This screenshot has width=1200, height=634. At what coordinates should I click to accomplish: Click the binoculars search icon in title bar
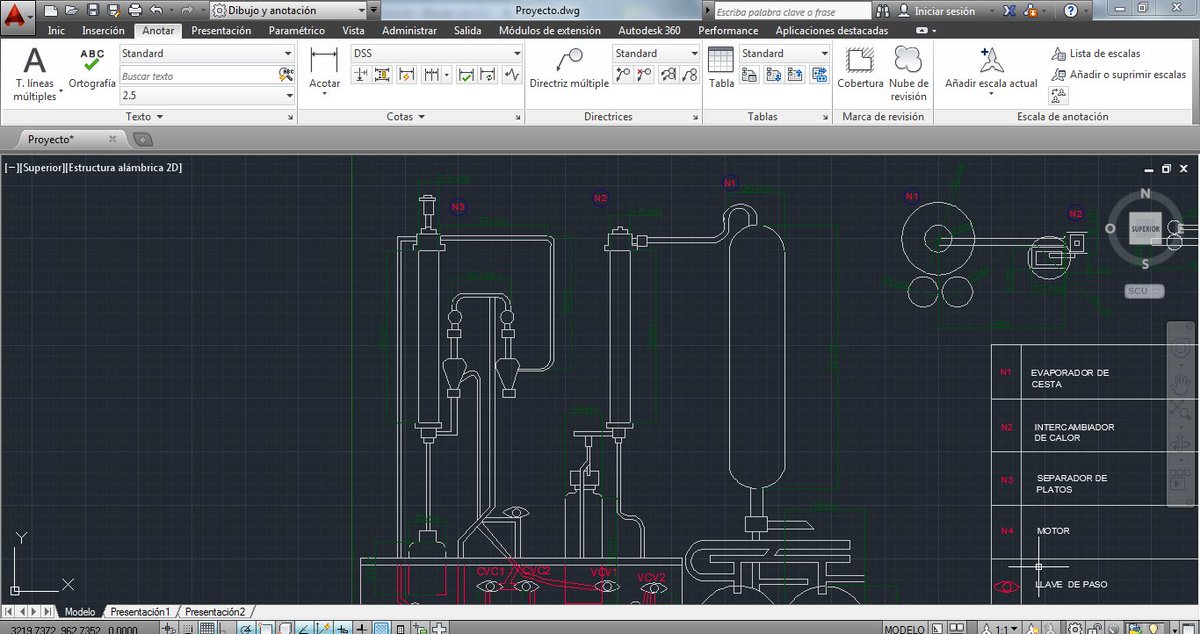click(x=883, y=11)
